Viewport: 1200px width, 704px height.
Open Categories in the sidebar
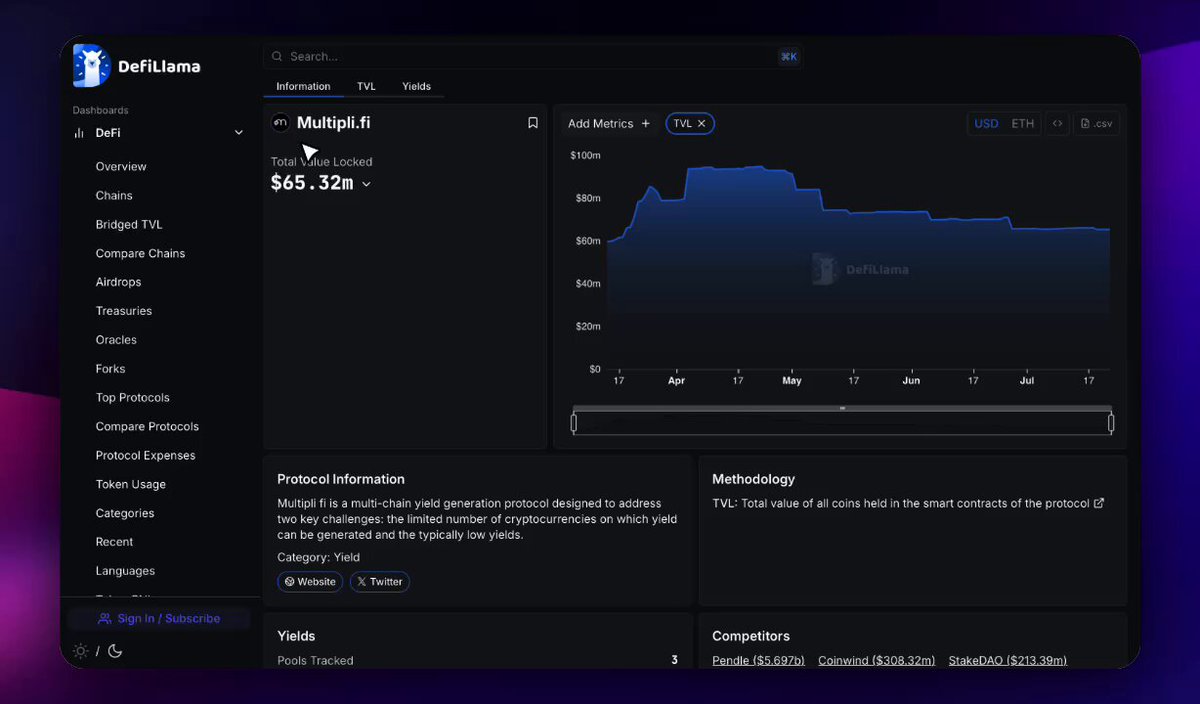(x=125, y=514)
